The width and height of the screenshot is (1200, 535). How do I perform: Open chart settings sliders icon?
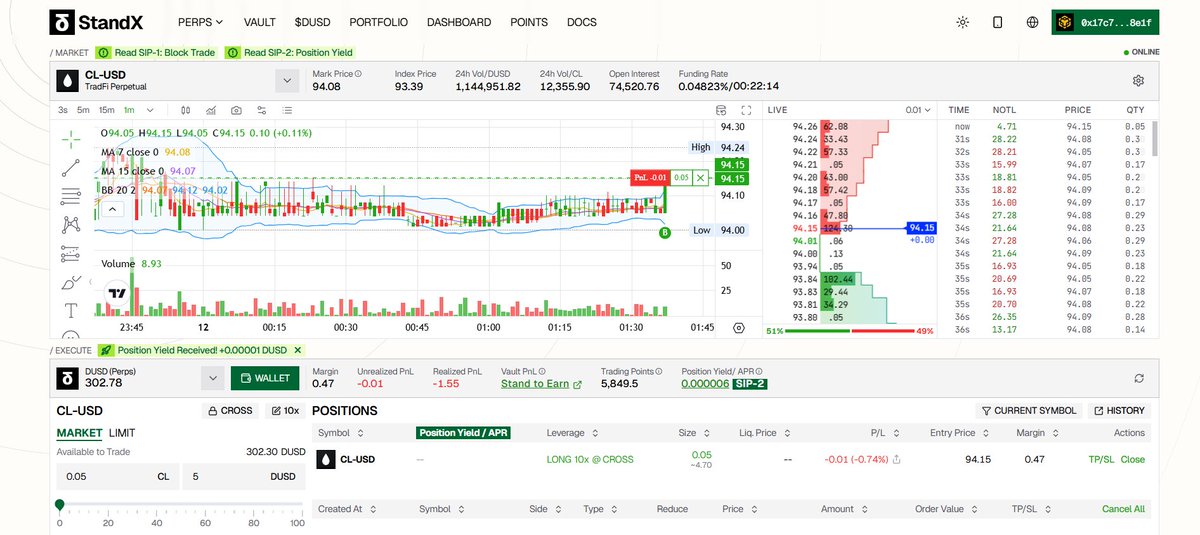pos(262,110)
